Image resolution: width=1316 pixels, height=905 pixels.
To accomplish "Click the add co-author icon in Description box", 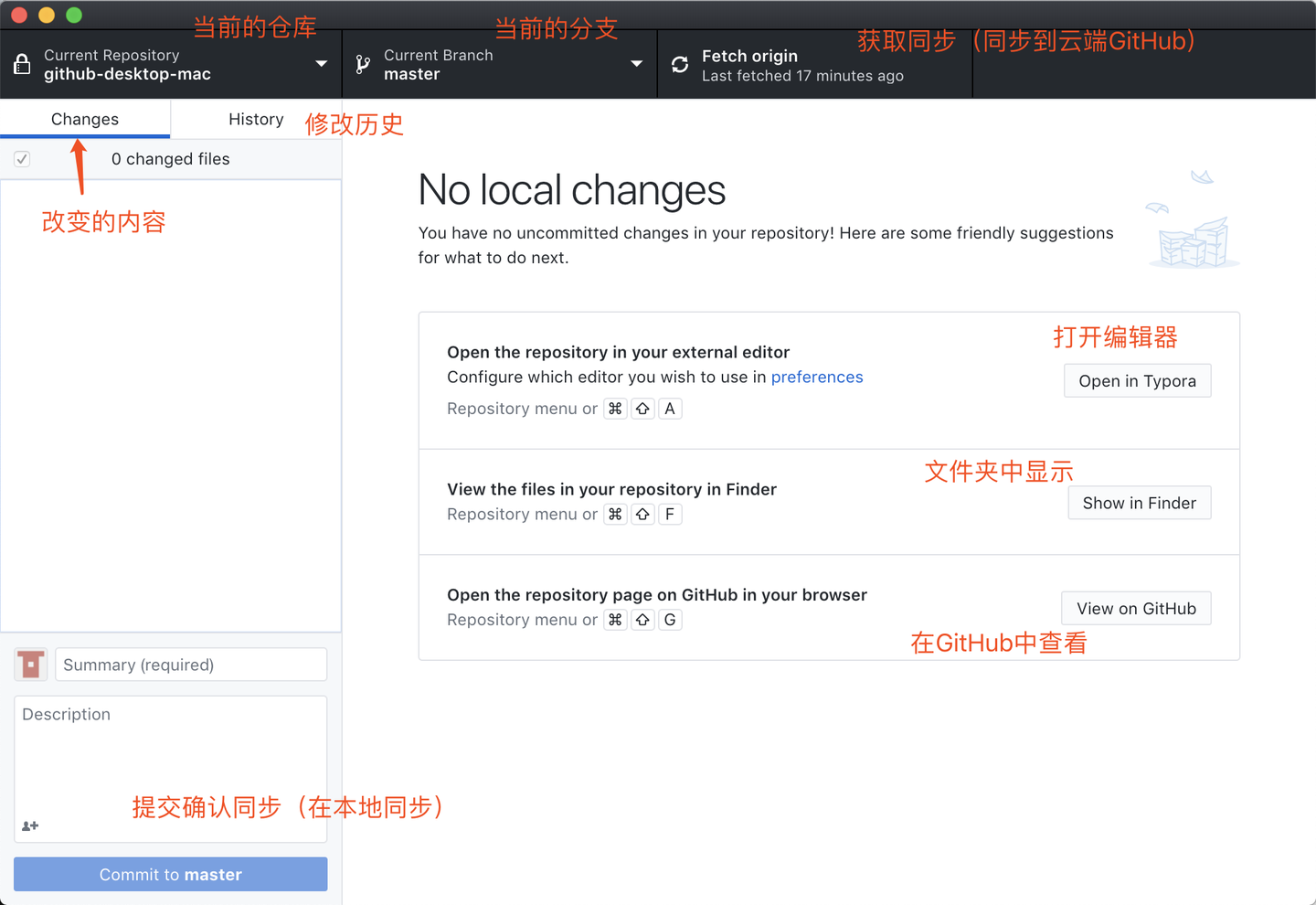I will point(29,825).
